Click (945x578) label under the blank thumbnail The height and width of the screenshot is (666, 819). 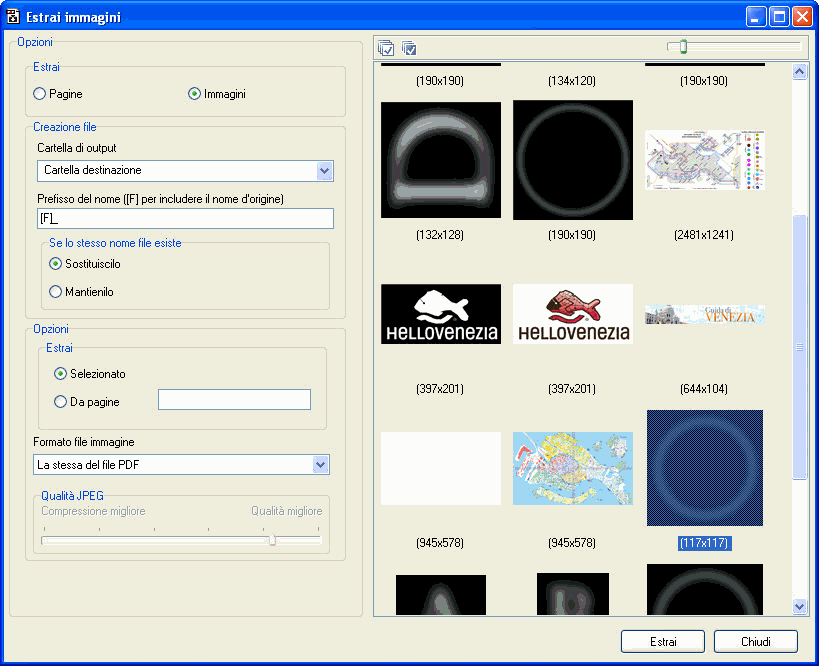[x=440, y=543]
